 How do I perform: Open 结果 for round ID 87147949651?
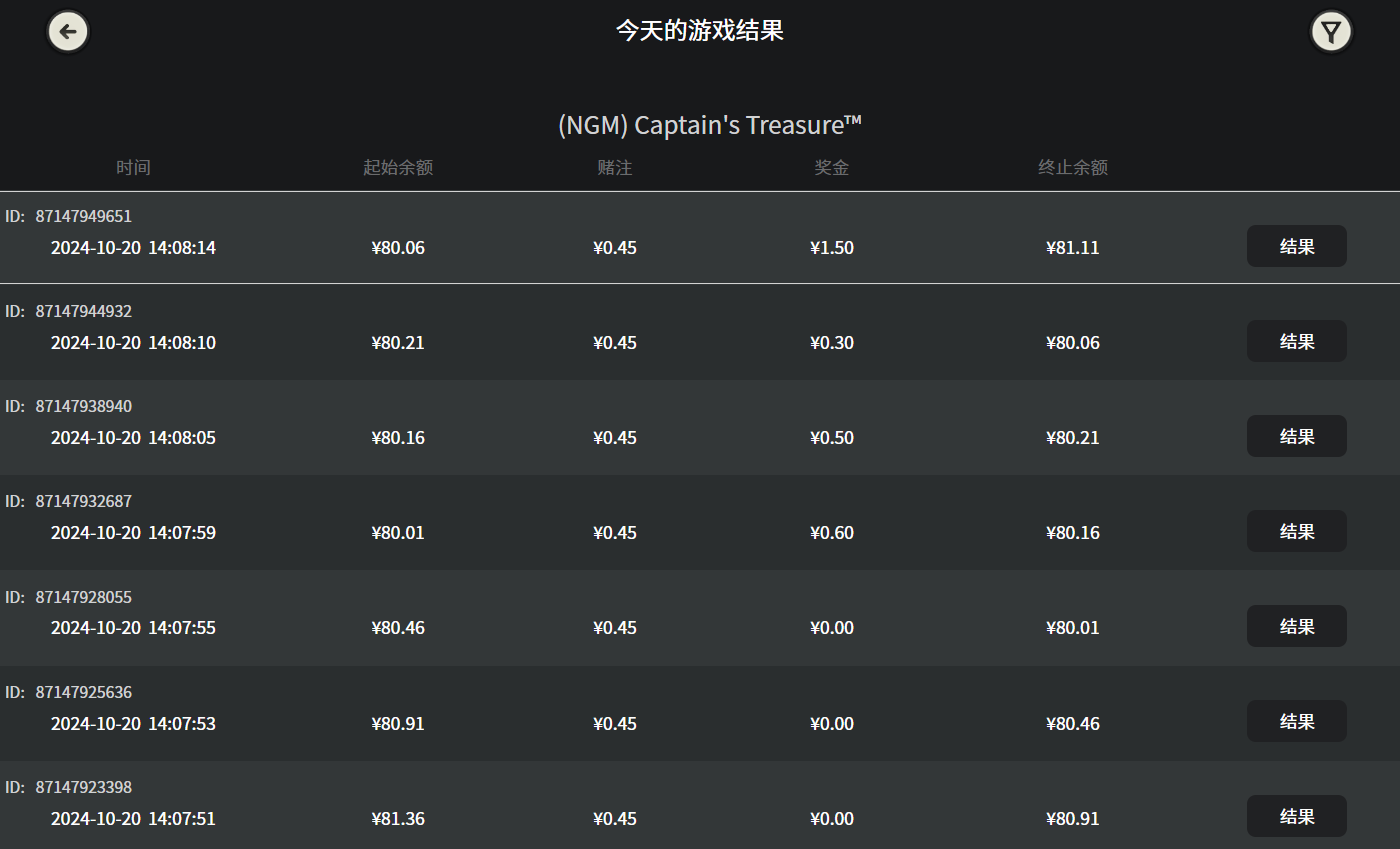[1296, 246]
